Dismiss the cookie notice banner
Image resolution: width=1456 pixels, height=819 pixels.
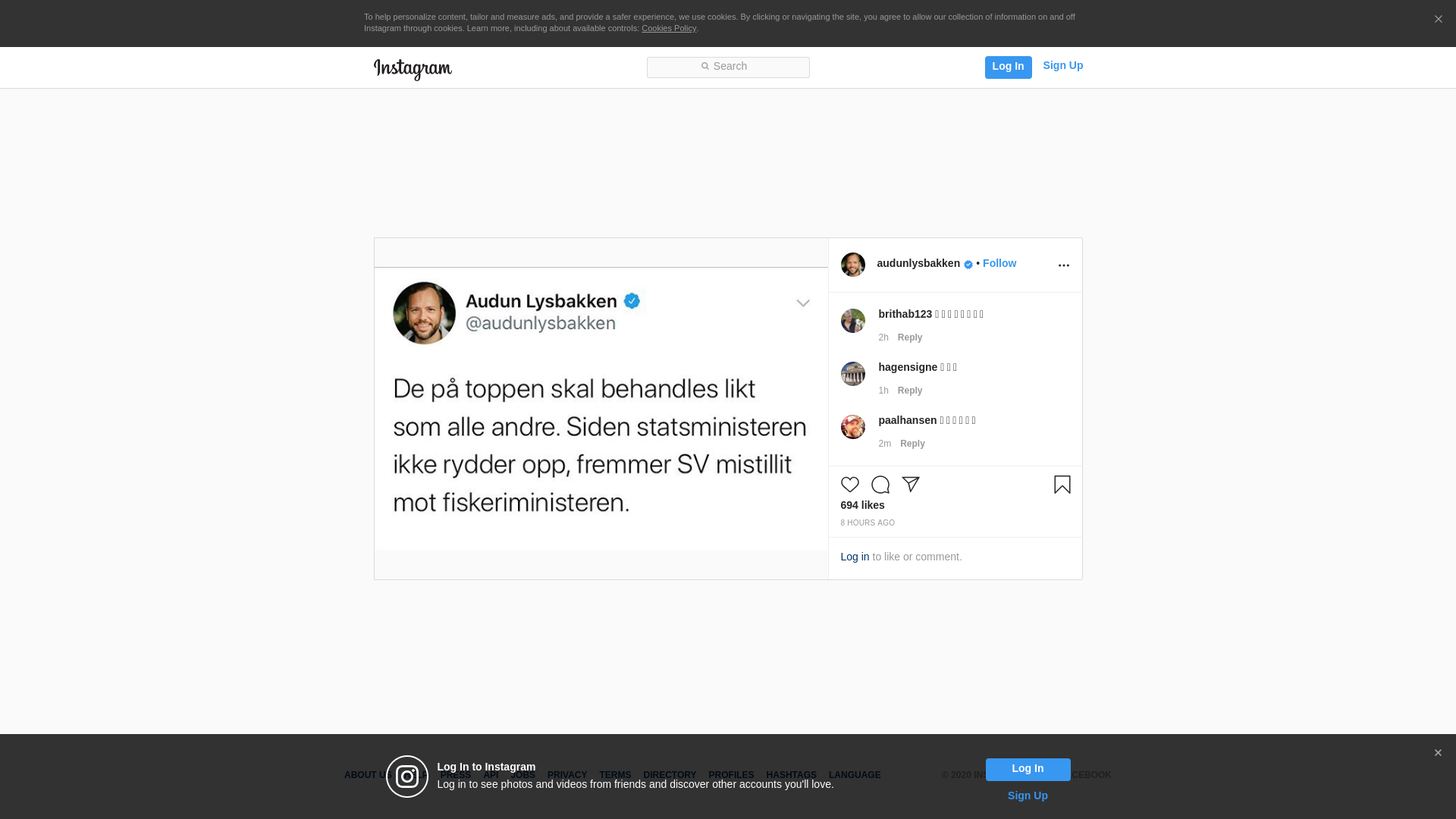[x=1438, y=20]
